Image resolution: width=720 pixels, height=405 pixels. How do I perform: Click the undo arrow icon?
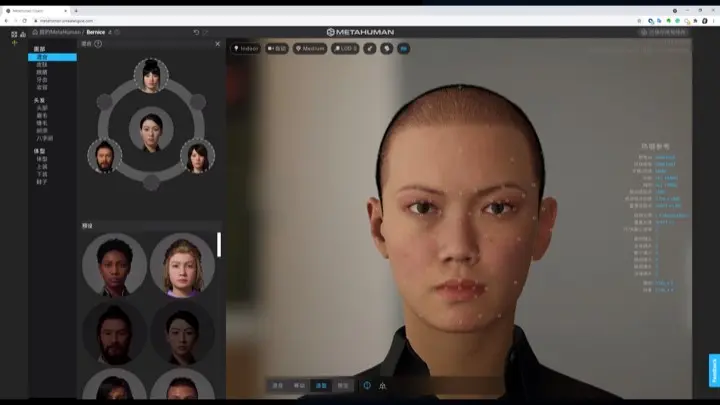[196, 32]
